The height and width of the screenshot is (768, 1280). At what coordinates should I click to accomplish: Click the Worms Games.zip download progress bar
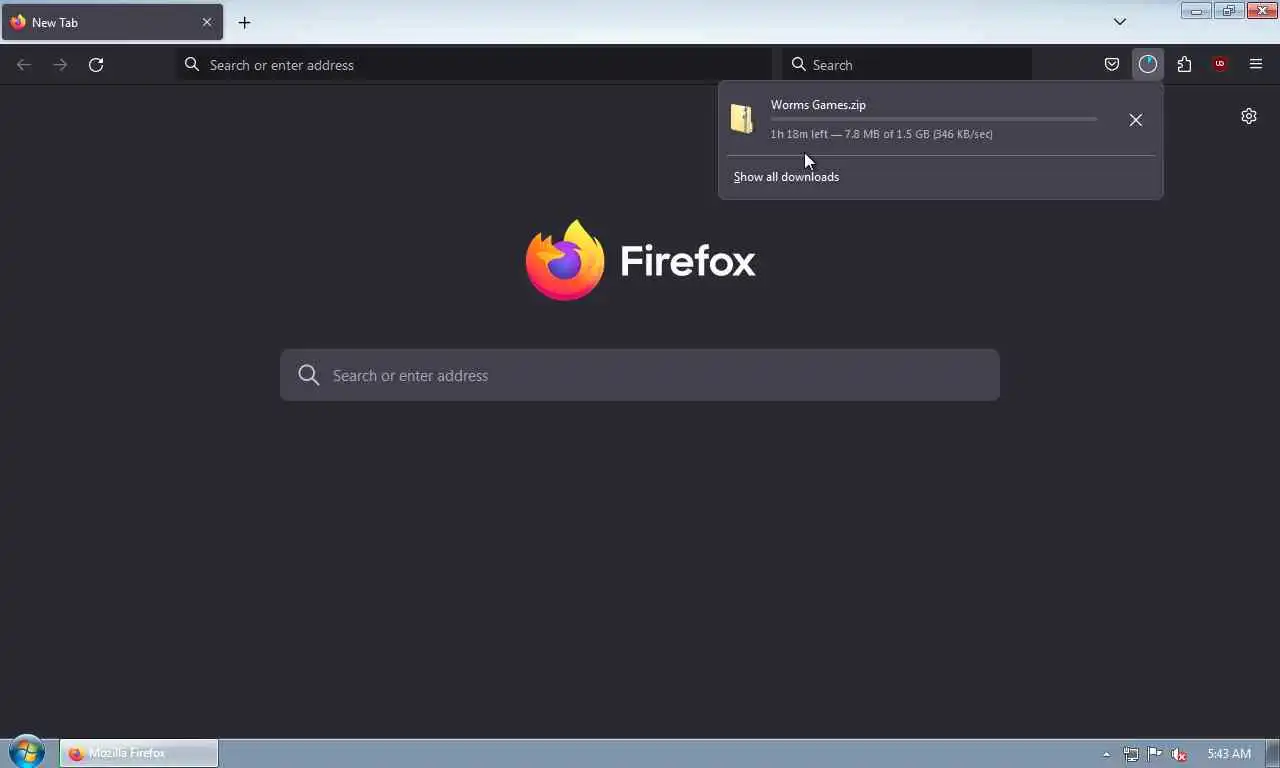[x=934, y=119]
